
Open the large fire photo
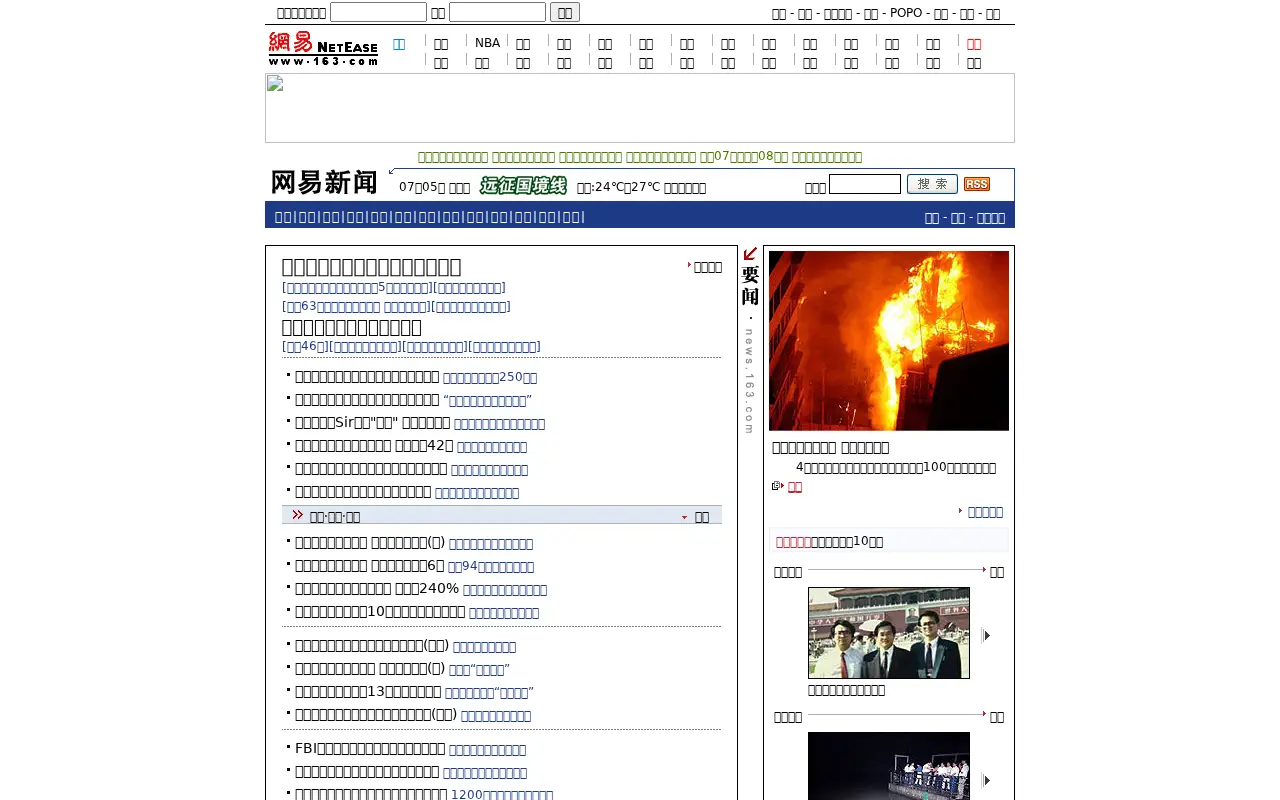coord(889,341)
